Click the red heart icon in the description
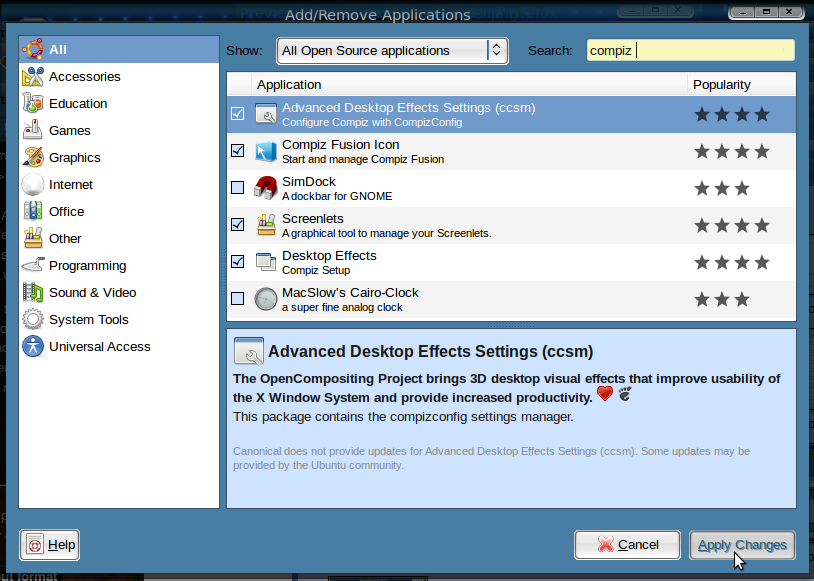Image resolution: width=814 pixels, height=581 pixels. tap(605, 394)
